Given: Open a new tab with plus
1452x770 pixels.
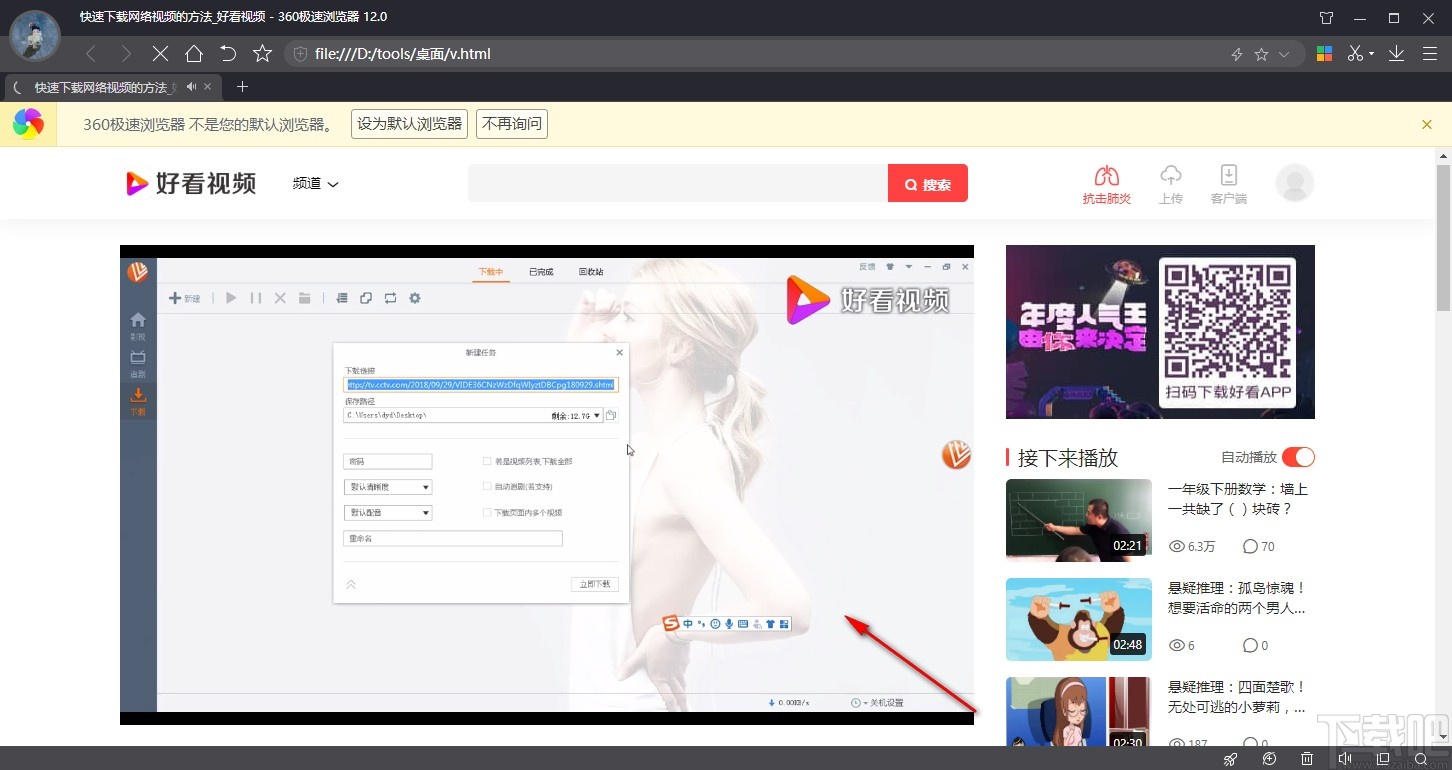Looking at the screenshot, I should 242,87.
